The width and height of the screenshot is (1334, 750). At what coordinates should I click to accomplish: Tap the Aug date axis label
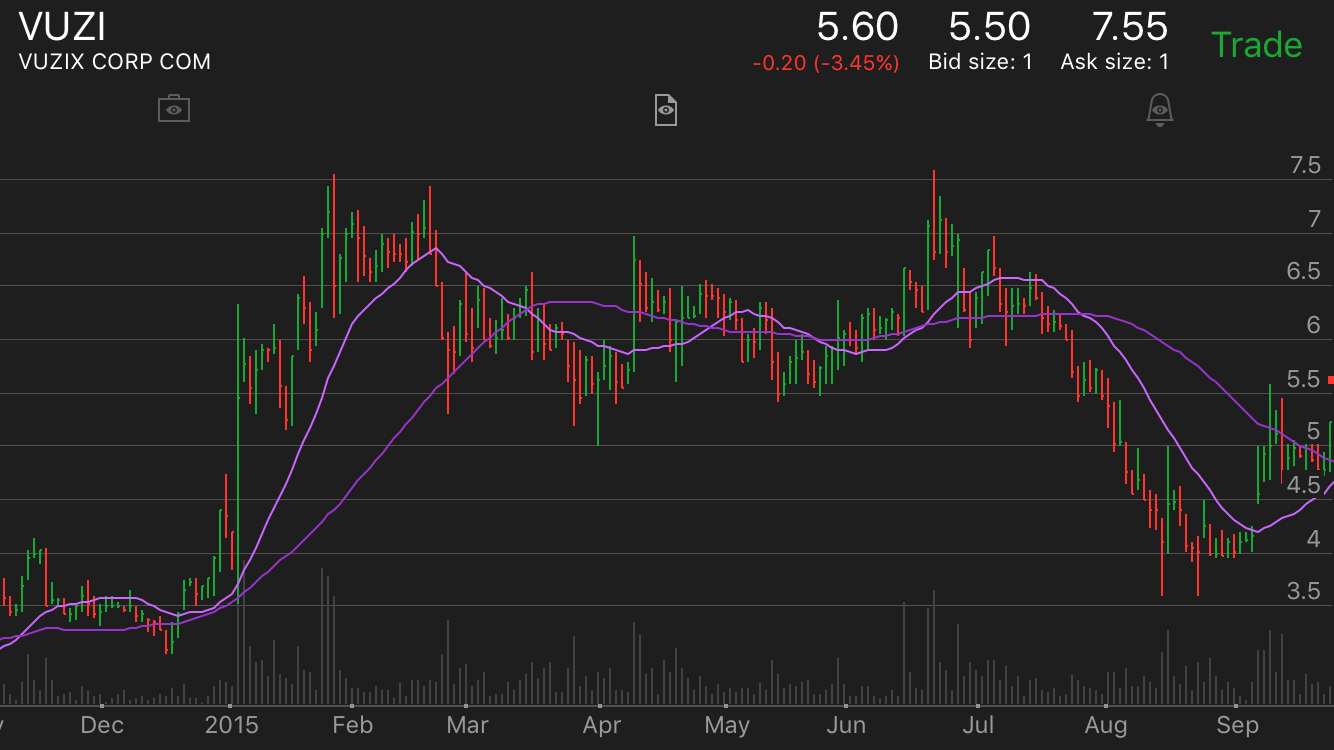point(1106,725)
